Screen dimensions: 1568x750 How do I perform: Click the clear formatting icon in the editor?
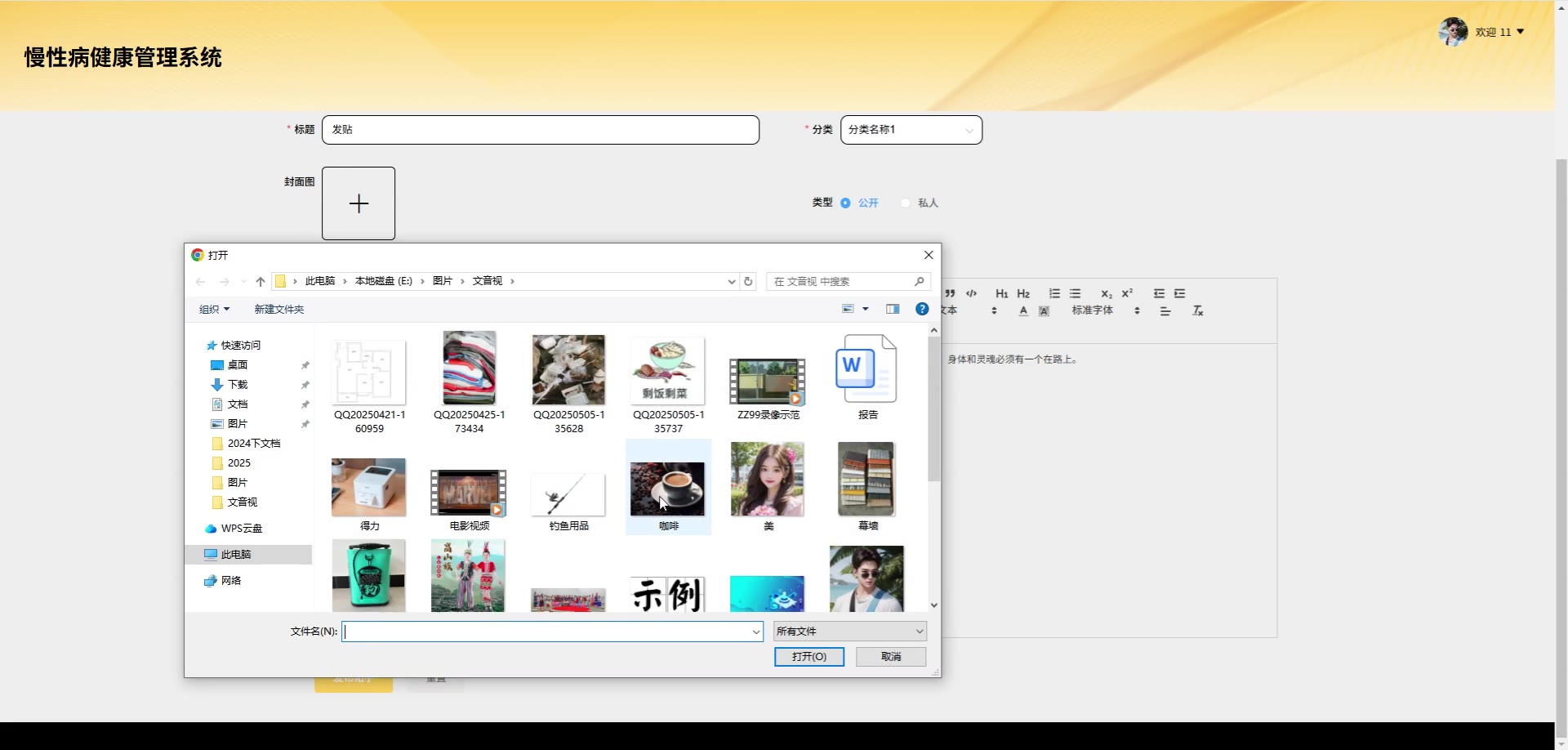pos(1197,310)
